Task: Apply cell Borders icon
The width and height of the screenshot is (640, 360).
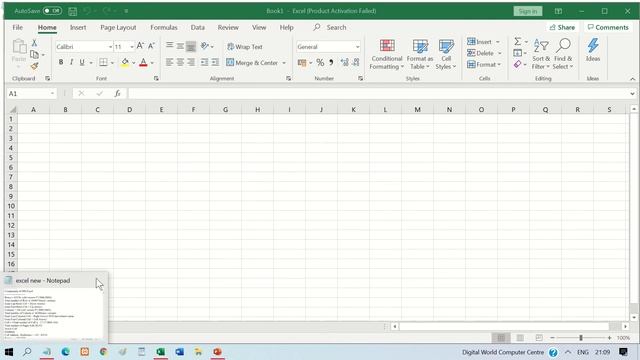Action: [103, 62]
